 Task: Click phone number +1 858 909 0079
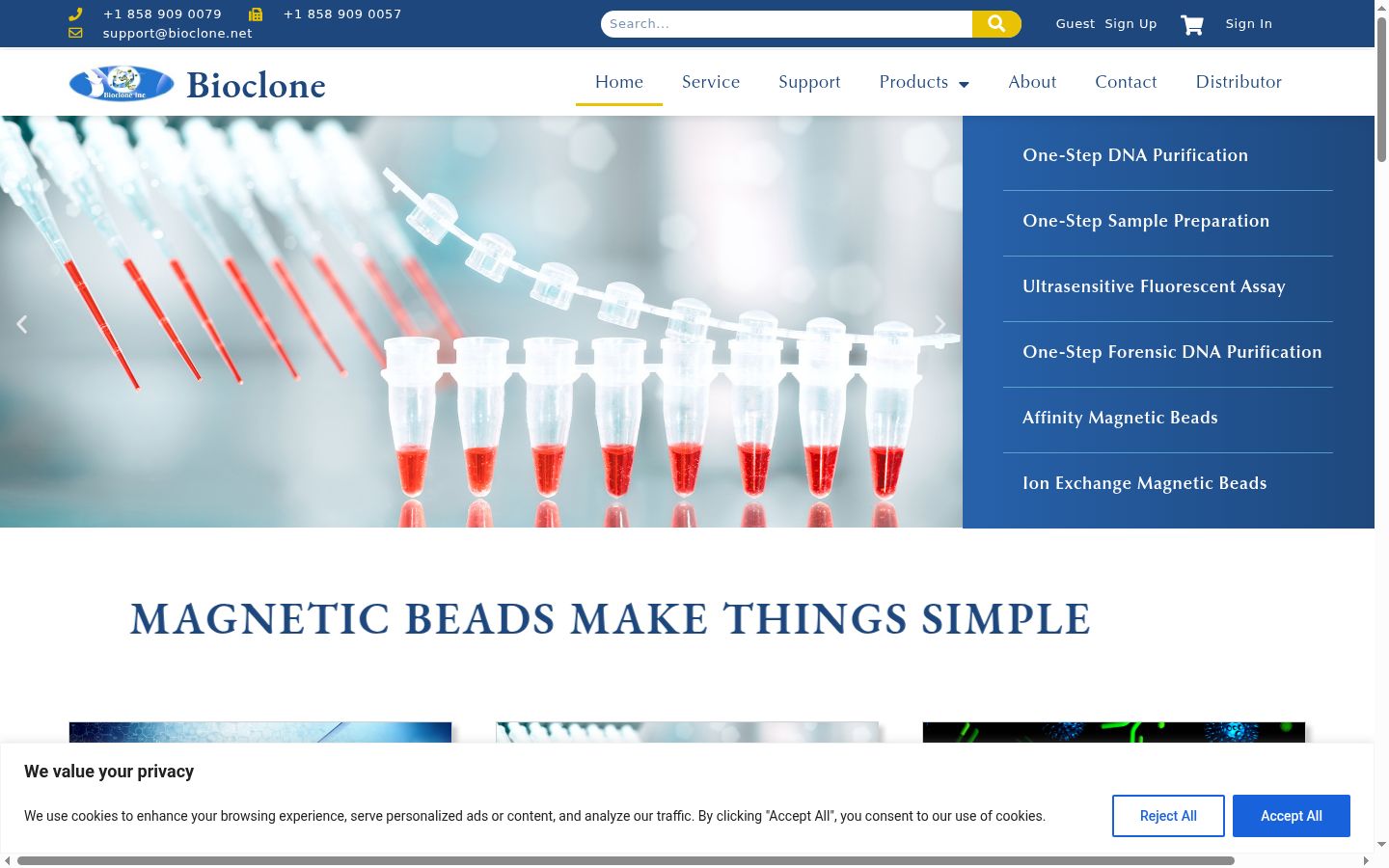[162, 14]
